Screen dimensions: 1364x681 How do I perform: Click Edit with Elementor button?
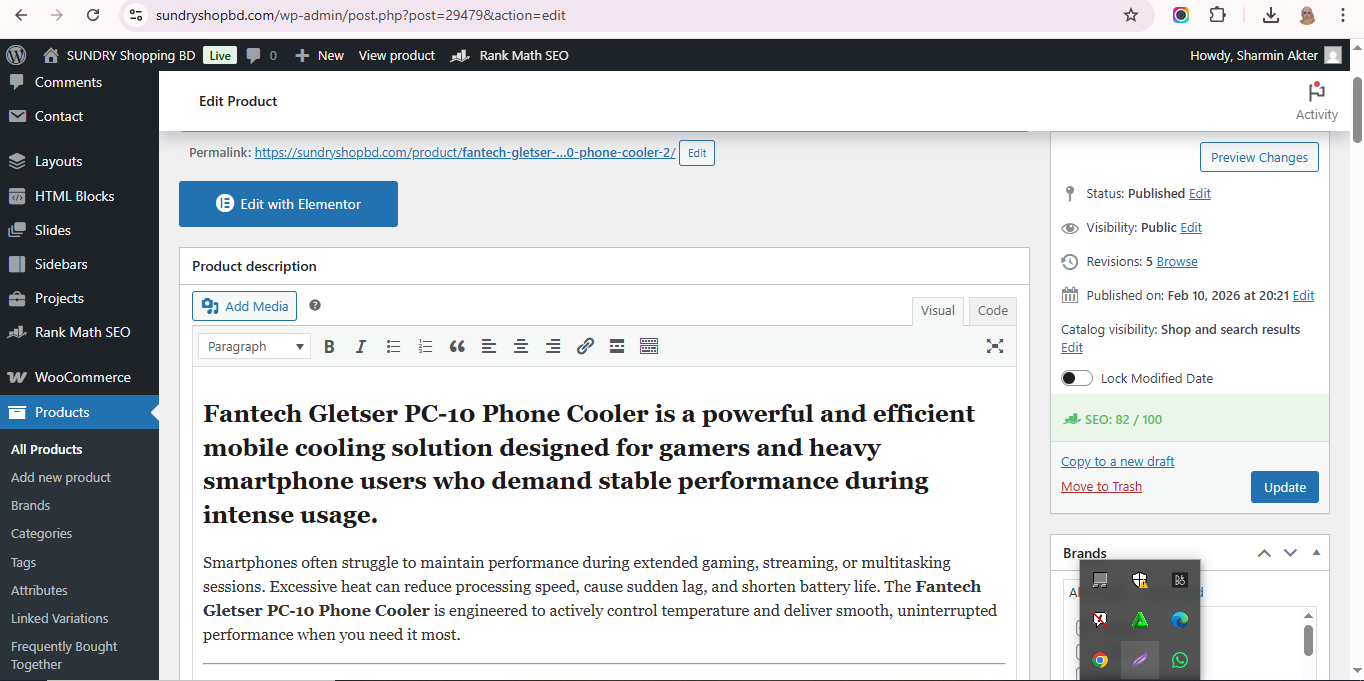pos(288,204)
